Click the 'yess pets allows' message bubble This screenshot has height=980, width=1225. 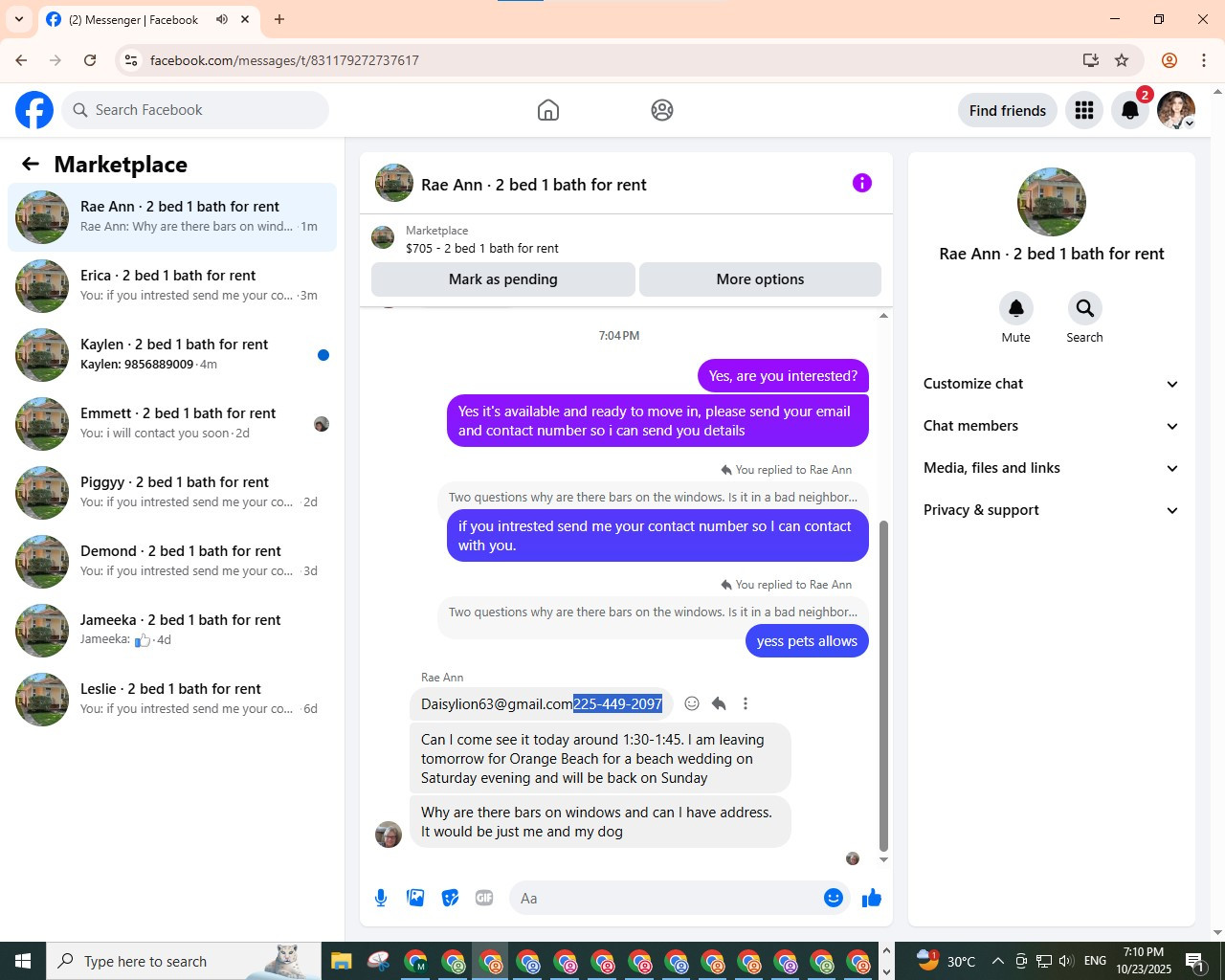(x=807, y=641)
